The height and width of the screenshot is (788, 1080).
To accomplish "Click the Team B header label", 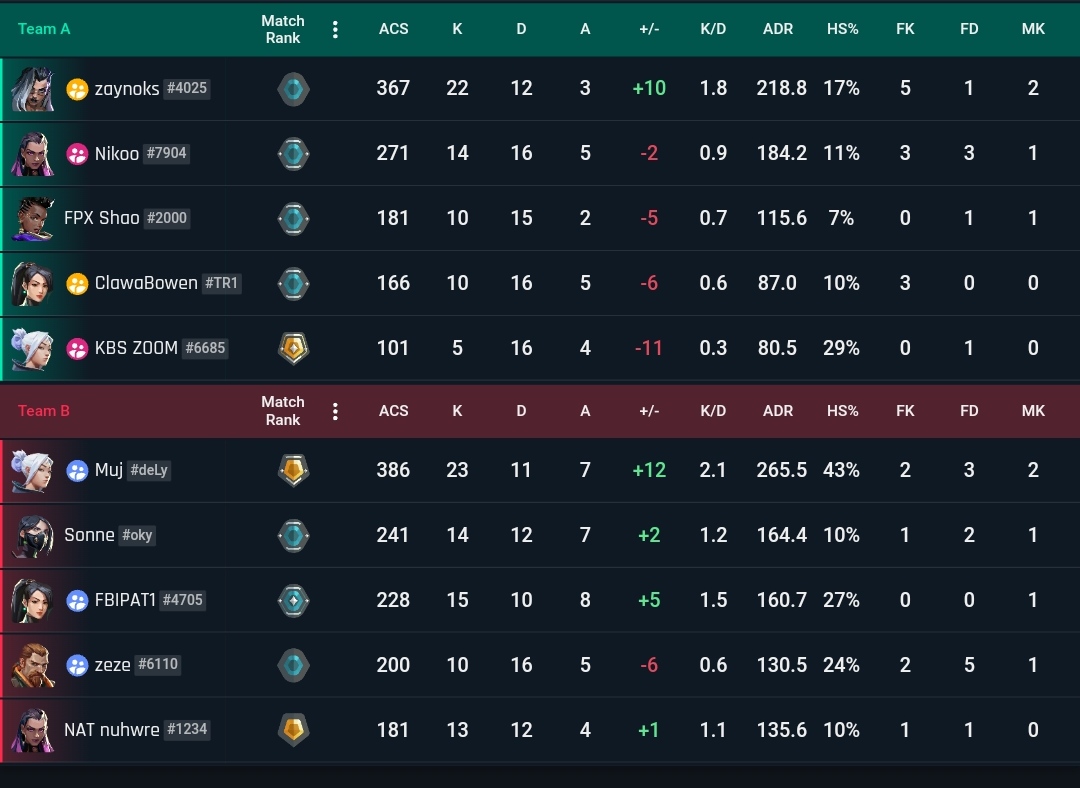I will point(43,411).
